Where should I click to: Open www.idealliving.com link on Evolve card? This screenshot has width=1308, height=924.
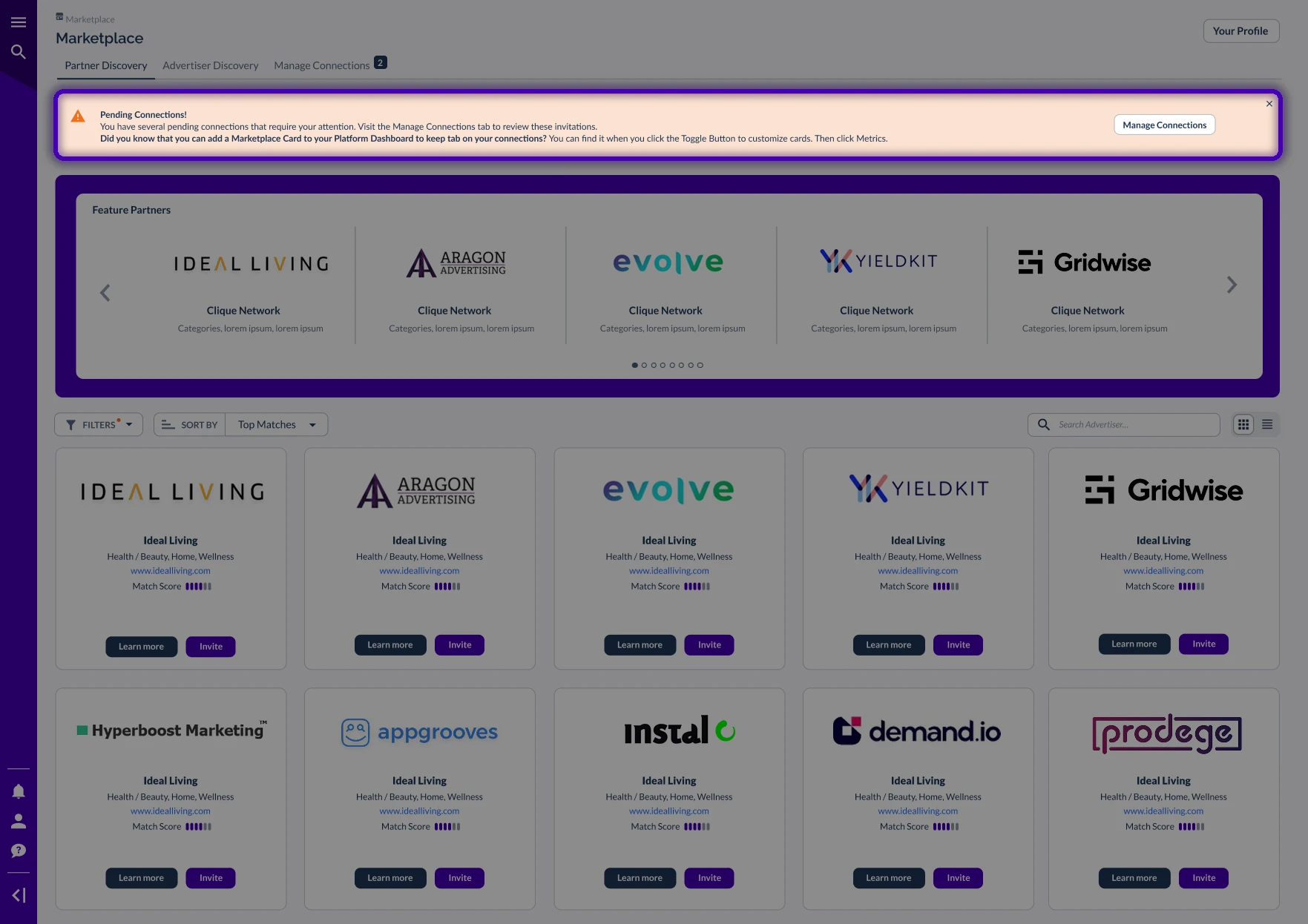click(x=669, y=571)
